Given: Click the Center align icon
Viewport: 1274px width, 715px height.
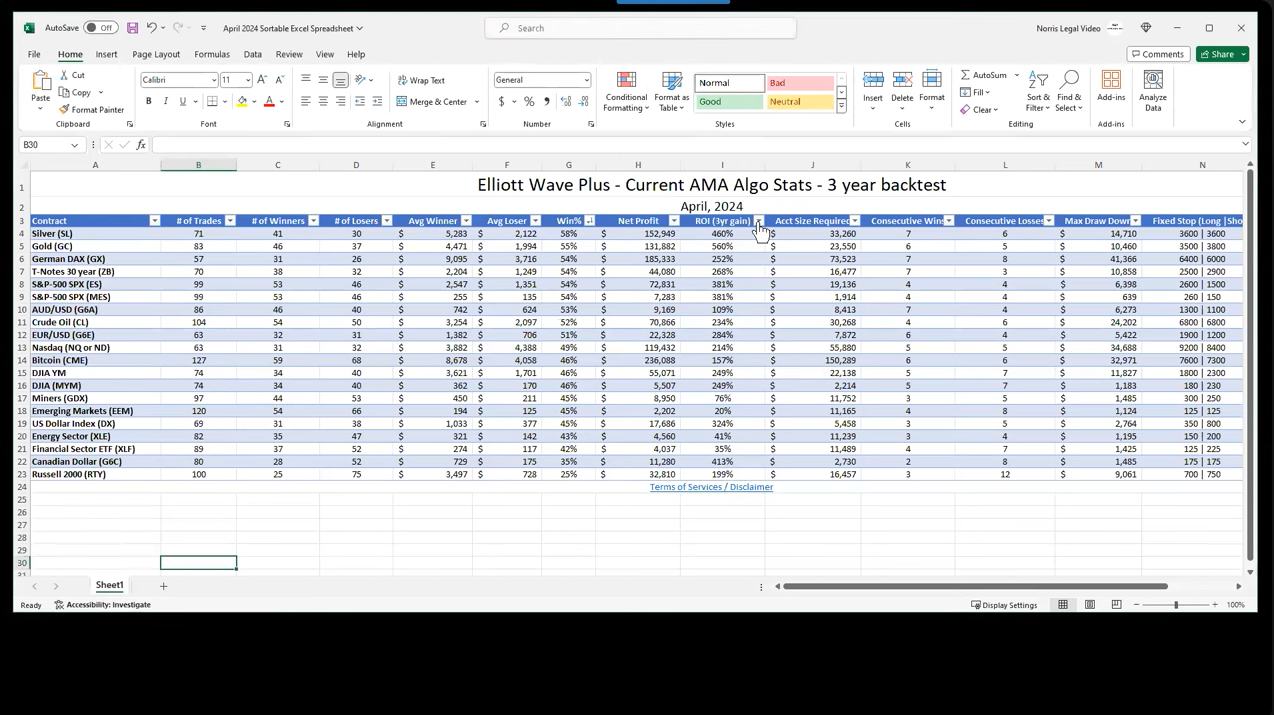Looking at the screenshot, I should coord(323,101).
